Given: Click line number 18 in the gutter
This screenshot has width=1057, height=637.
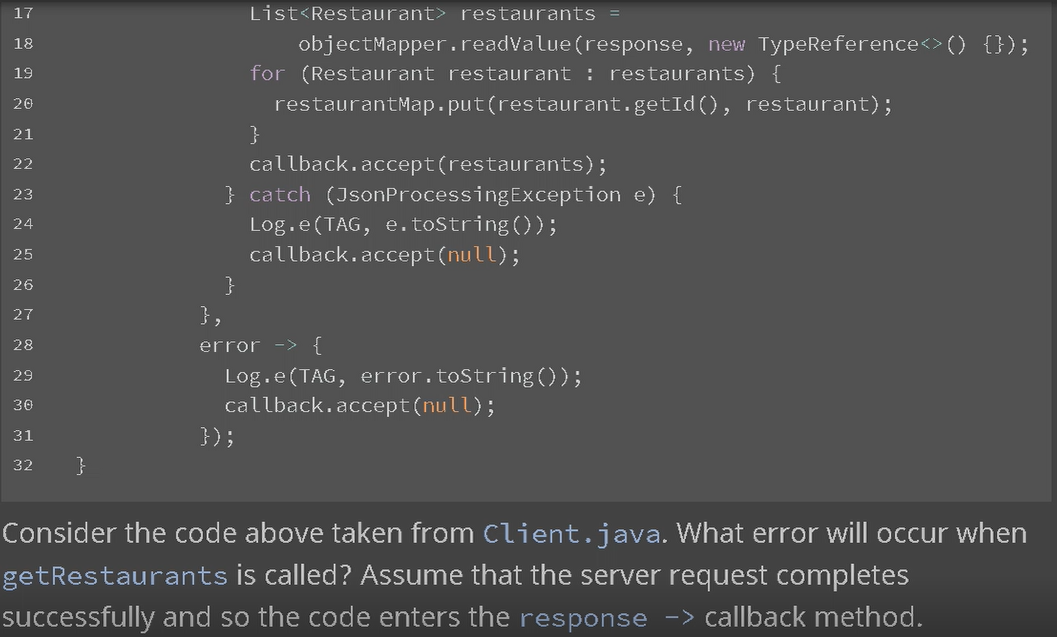Looking at the screenshot, I should click(x=23, y=44).
